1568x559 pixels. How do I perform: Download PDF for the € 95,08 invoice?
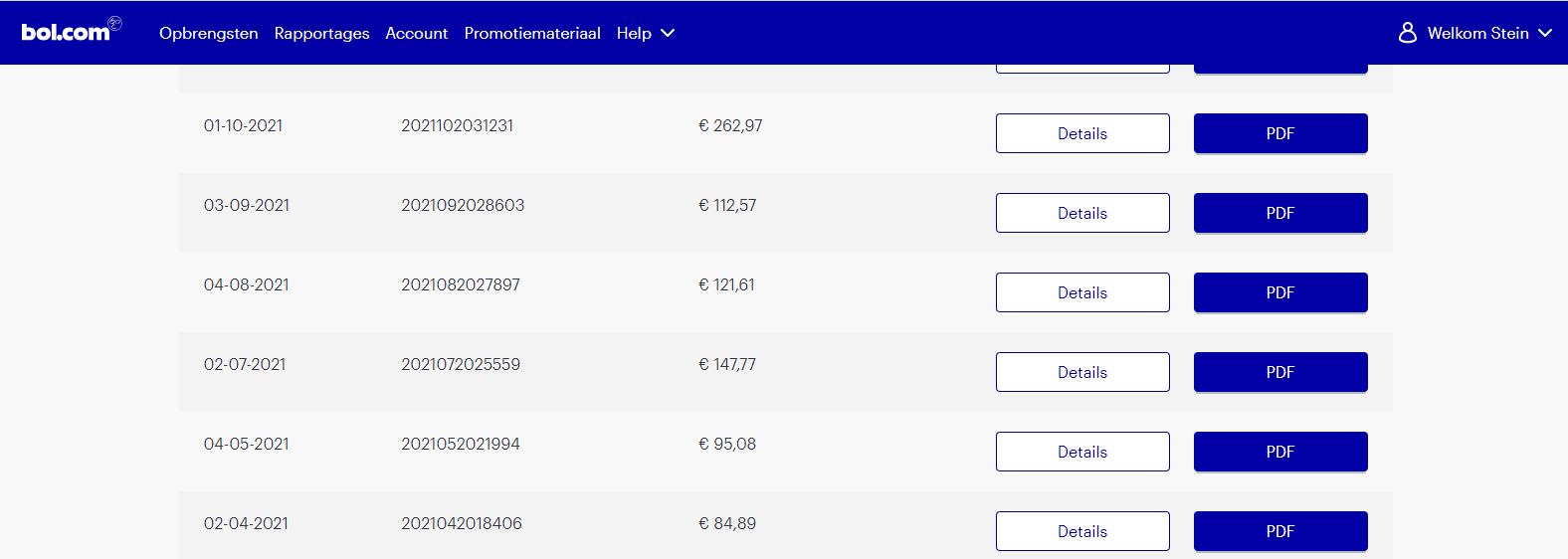click(1280, 452)
